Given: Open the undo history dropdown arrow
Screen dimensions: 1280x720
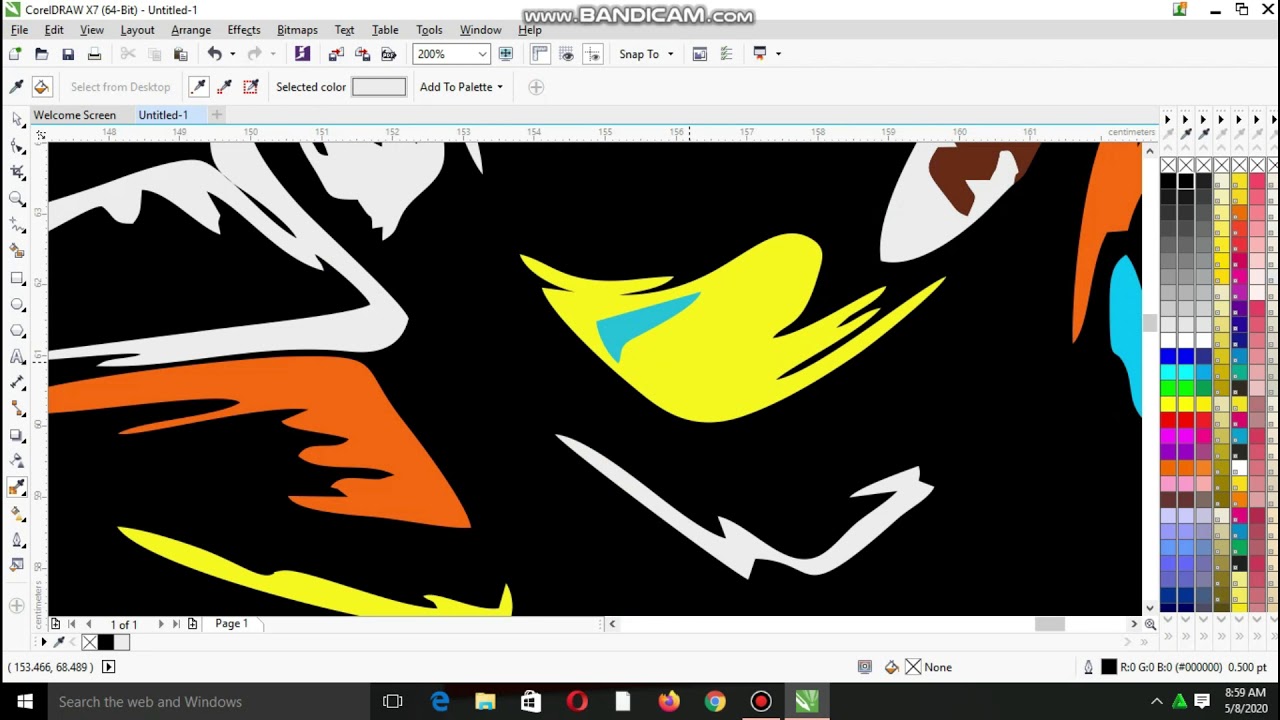Looking at the screenshot, I should point(232,54).
